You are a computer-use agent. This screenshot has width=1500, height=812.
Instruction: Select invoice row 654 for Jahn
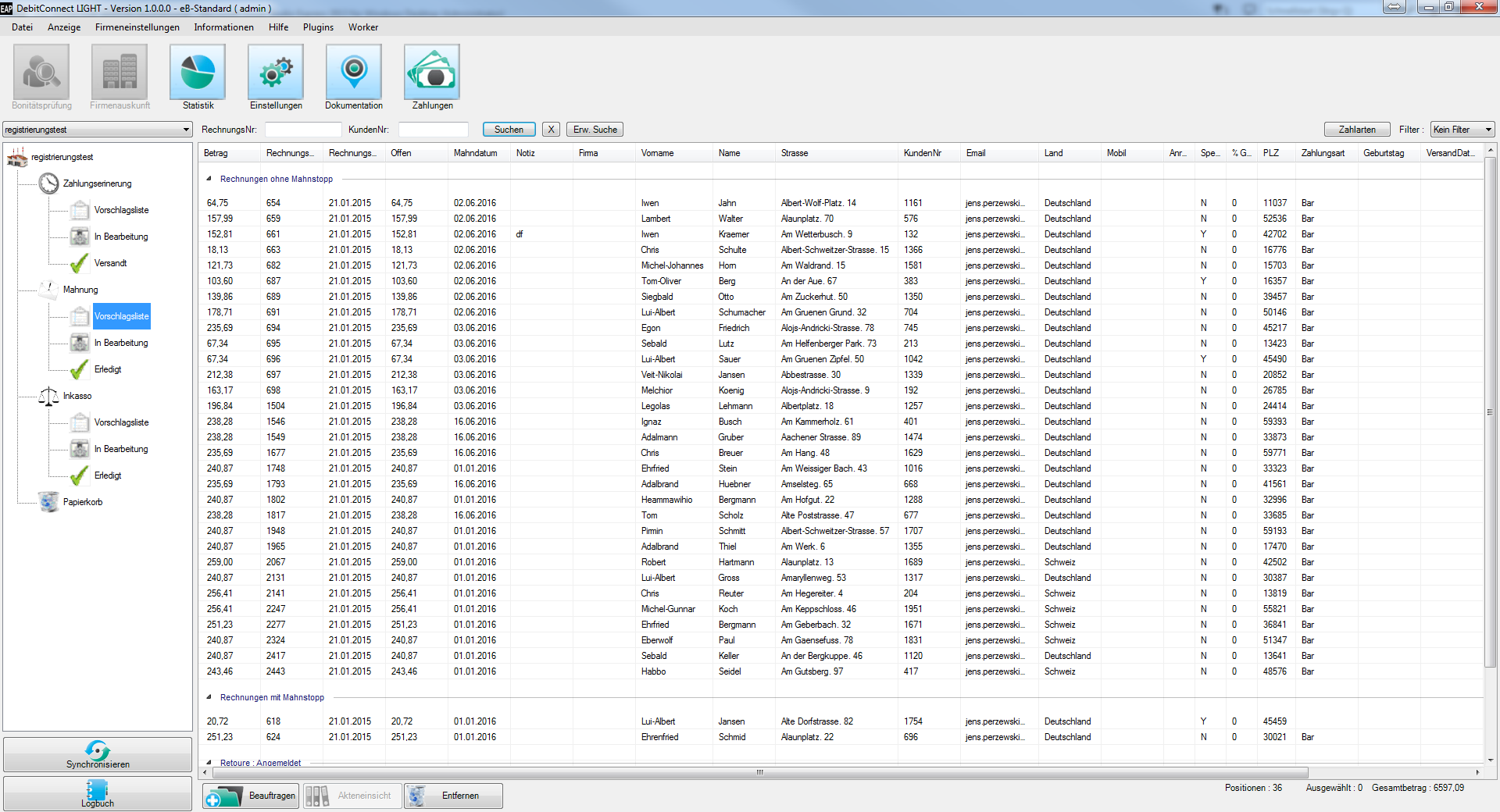tap(841, 203)
